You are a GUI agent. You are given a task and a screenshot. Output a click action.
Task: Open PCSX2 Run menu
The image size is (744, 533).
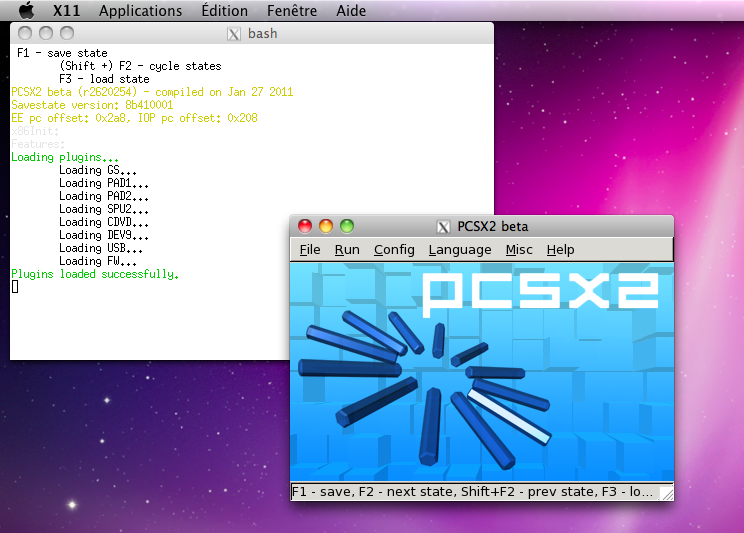(347, 250)
